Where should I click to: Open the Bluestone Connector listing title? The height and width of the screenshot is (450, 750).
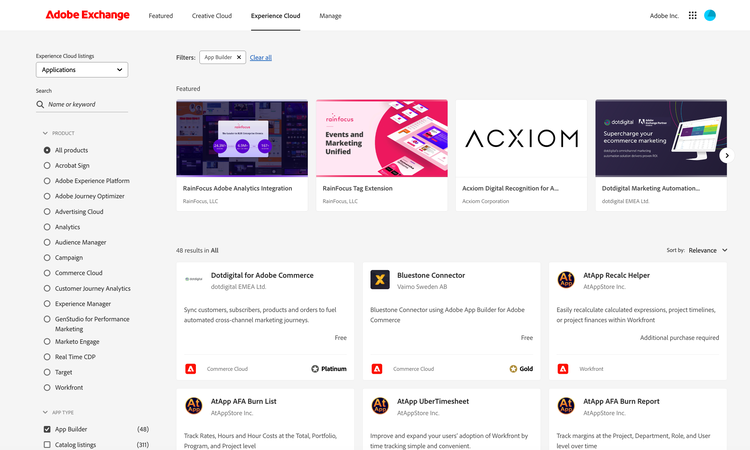tap(431, 275)
